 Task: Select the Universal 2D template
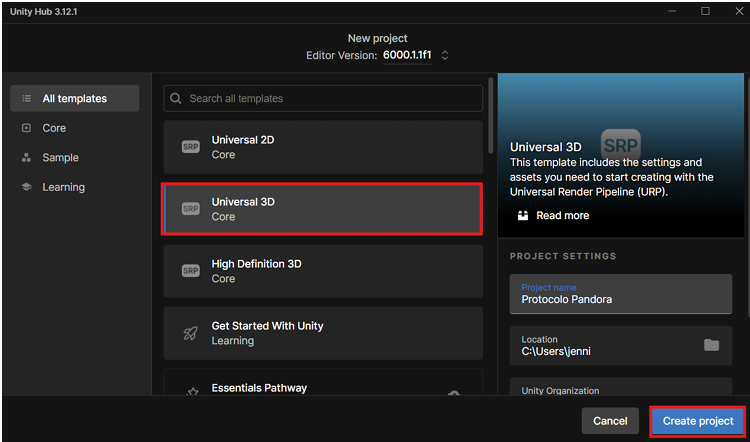(x=323, y=147)
